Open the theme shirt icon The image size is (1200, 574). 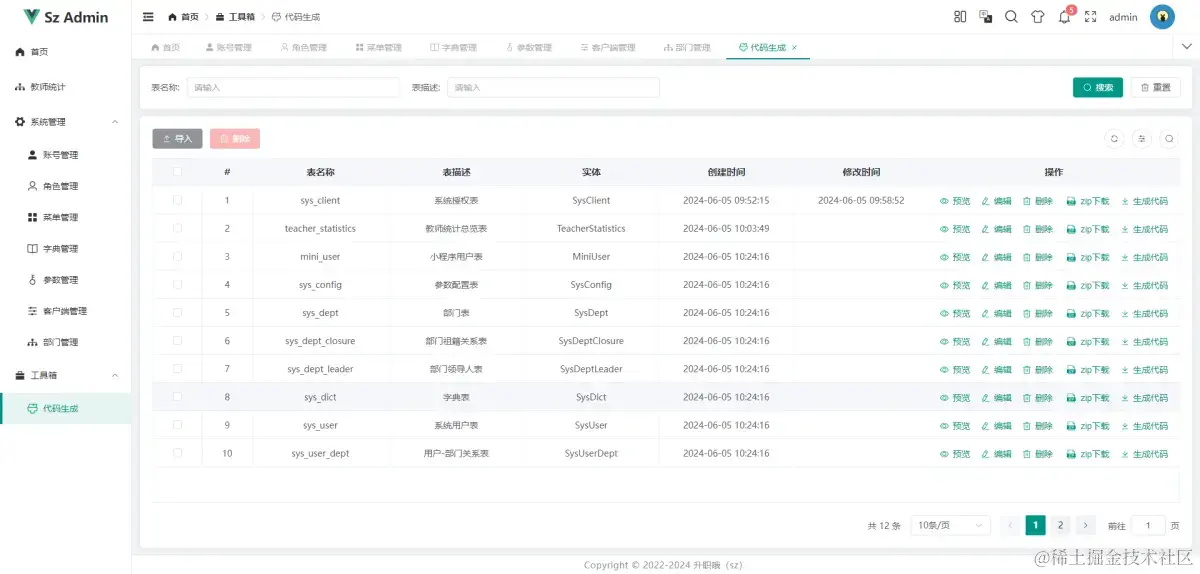[1037, 17]
